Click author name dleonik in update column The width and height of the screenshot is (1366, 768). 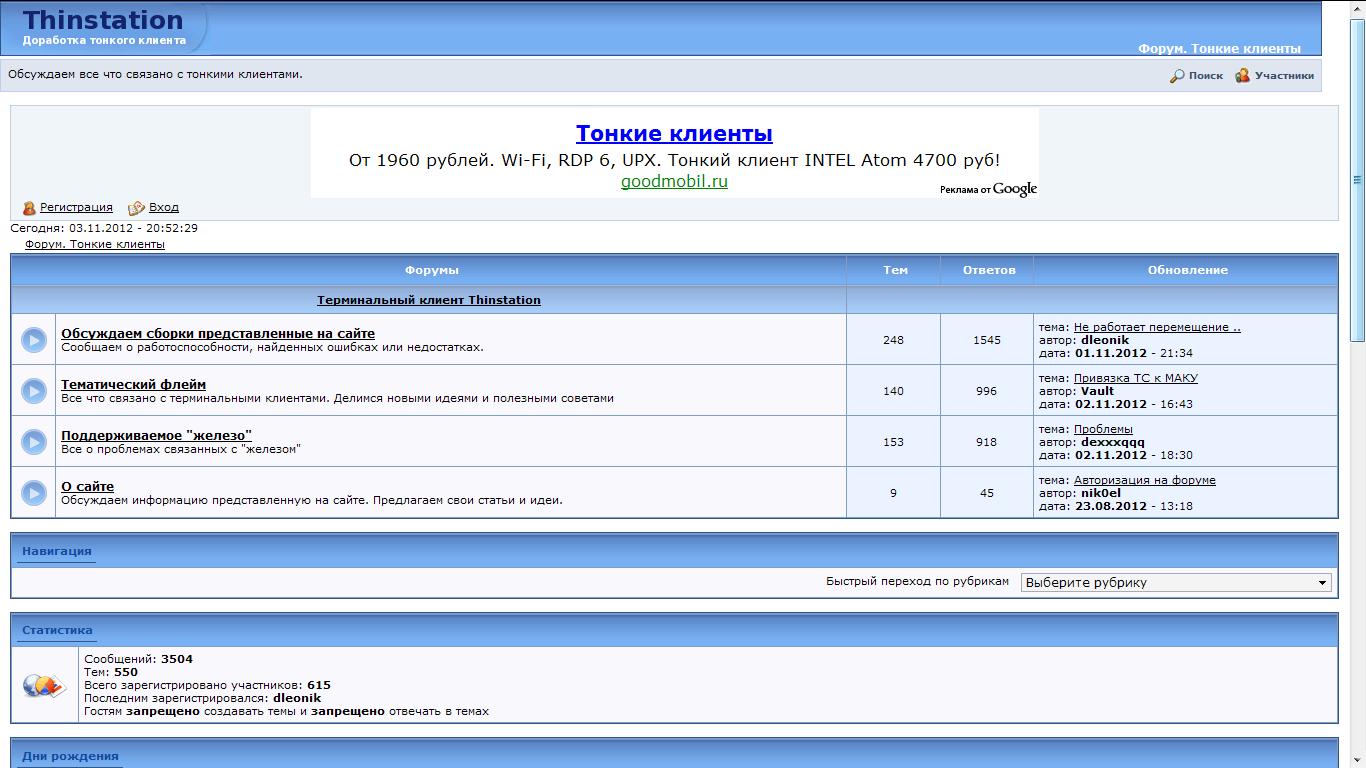pos(1105,340)
